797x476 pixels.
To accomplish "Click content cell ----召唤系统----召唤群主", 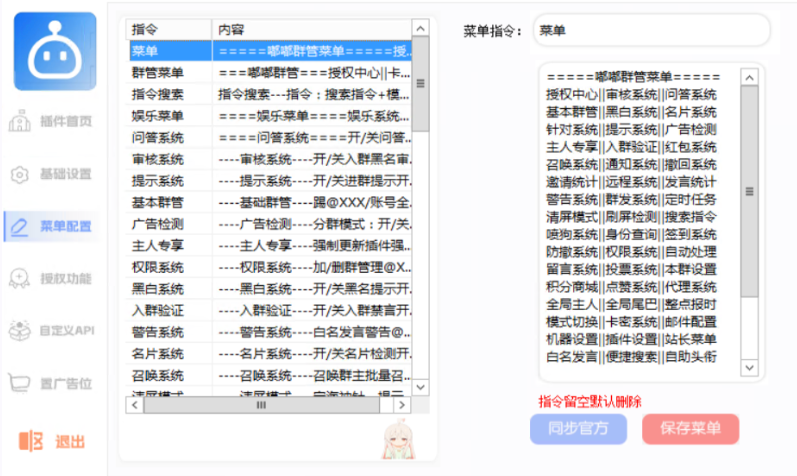I will (312, 375).
